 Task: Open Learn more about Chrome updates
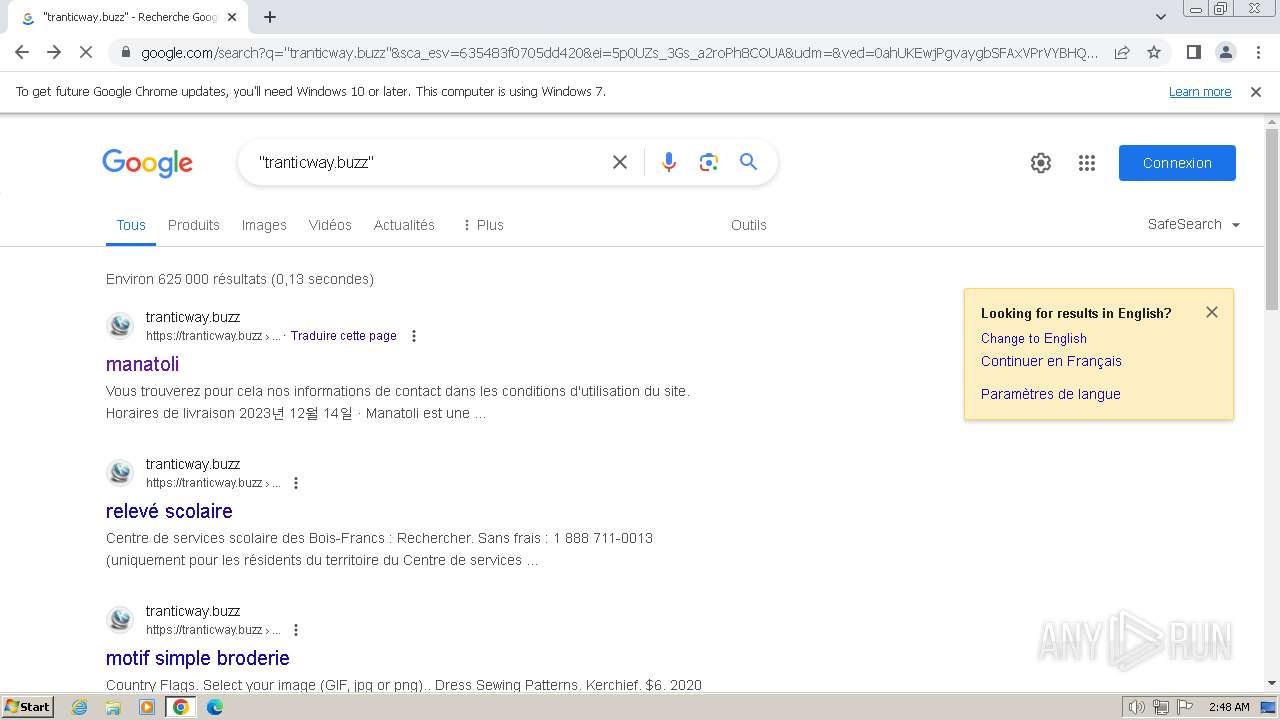[1200, 92]
